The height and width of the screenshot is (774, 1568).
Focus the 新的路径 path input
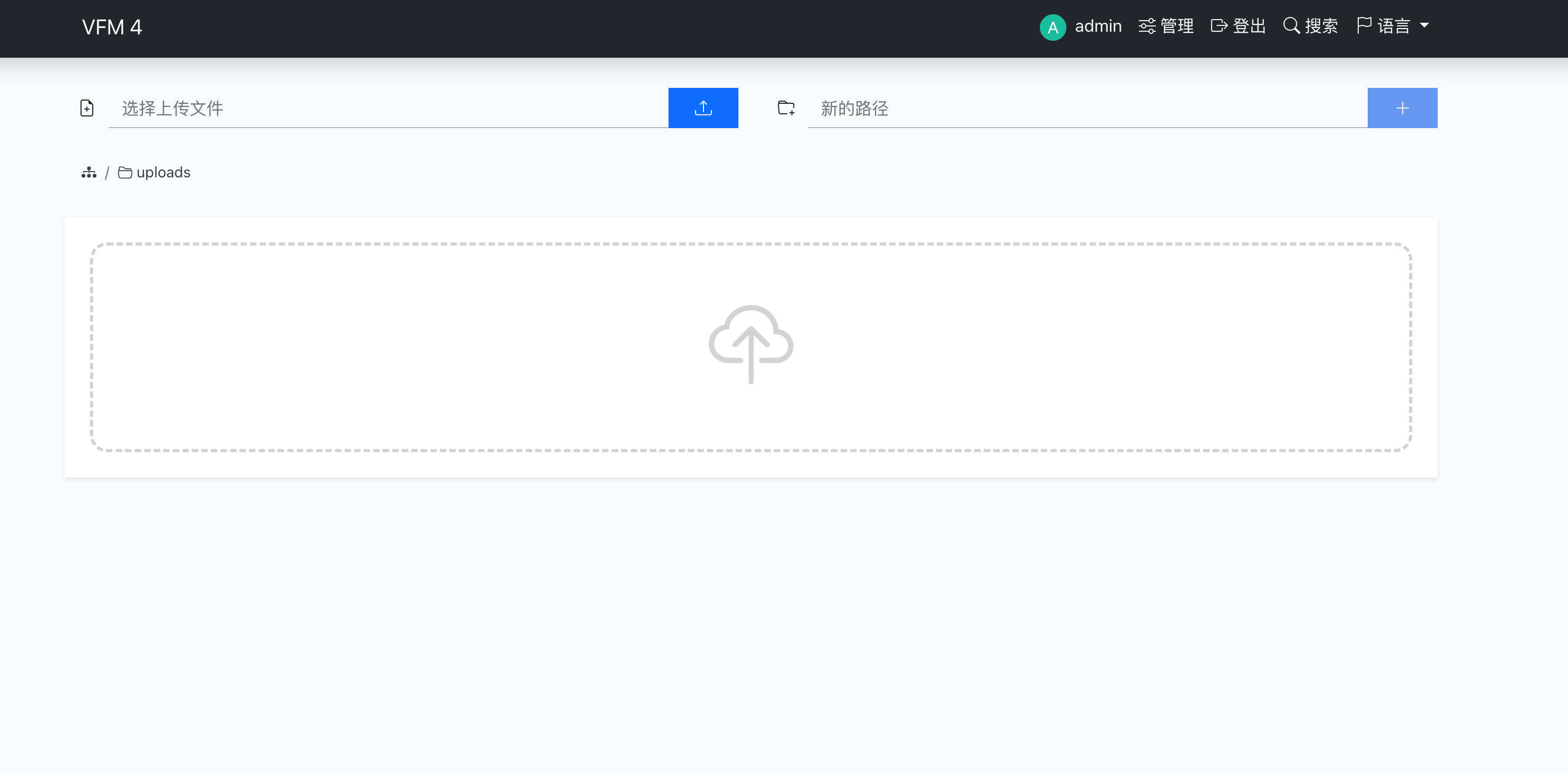(x=1086, y=109)
